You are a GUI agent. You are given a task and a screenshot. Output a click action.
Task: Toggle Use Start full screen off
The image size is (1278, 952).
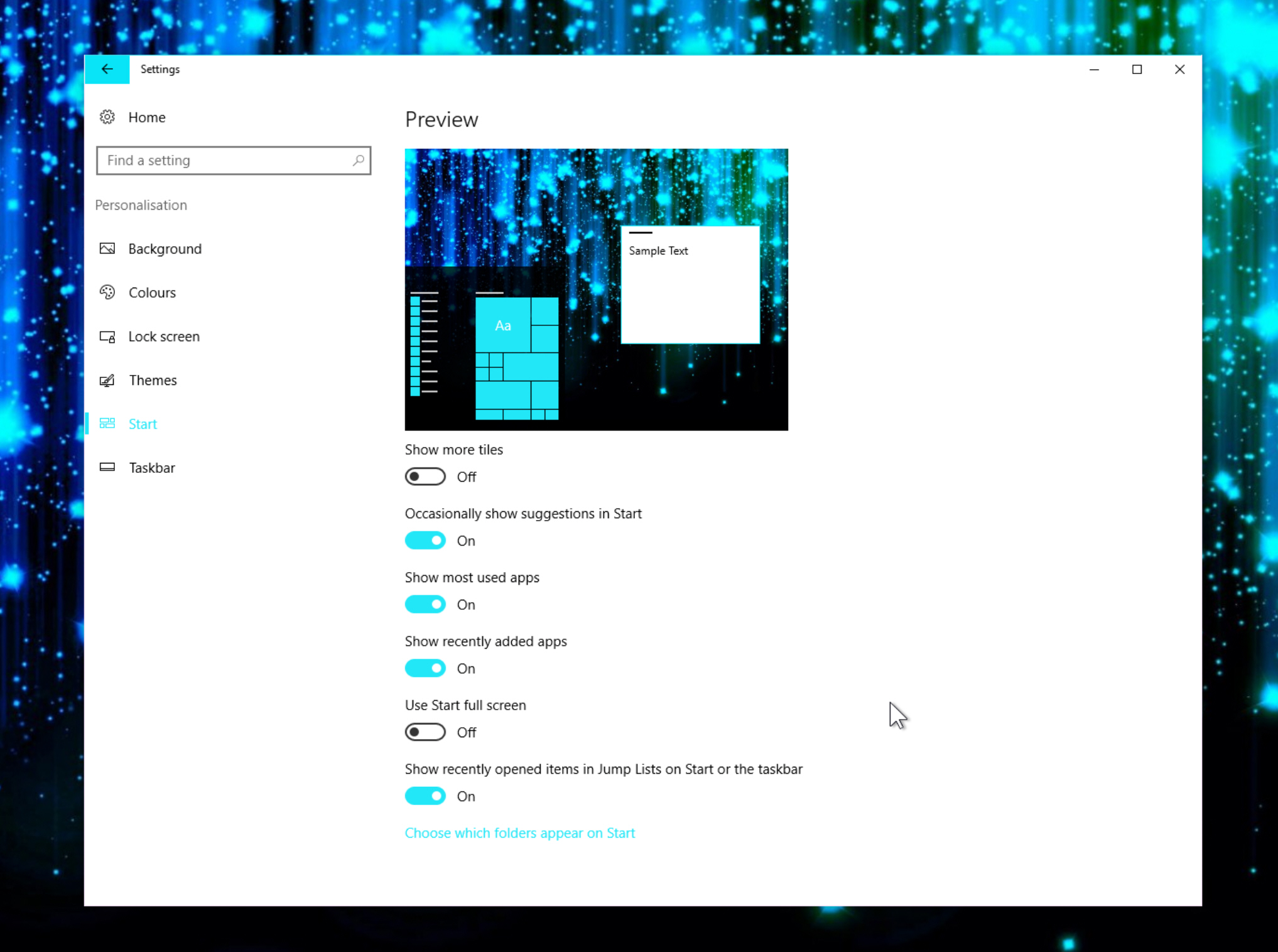[426, 731]
